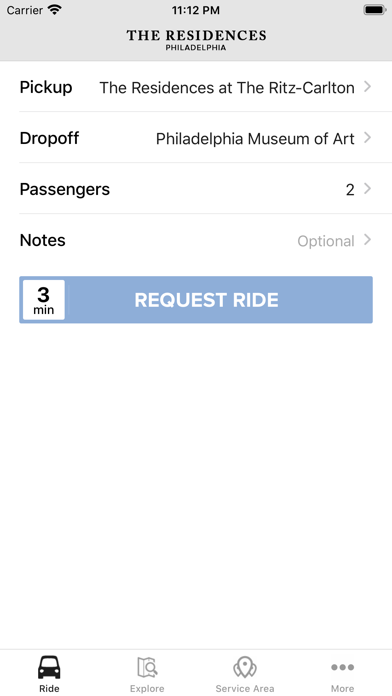The height and width of the screenshot is (696, 392).
Task: Tap the 11:12 PM clock
Action: 196,10
